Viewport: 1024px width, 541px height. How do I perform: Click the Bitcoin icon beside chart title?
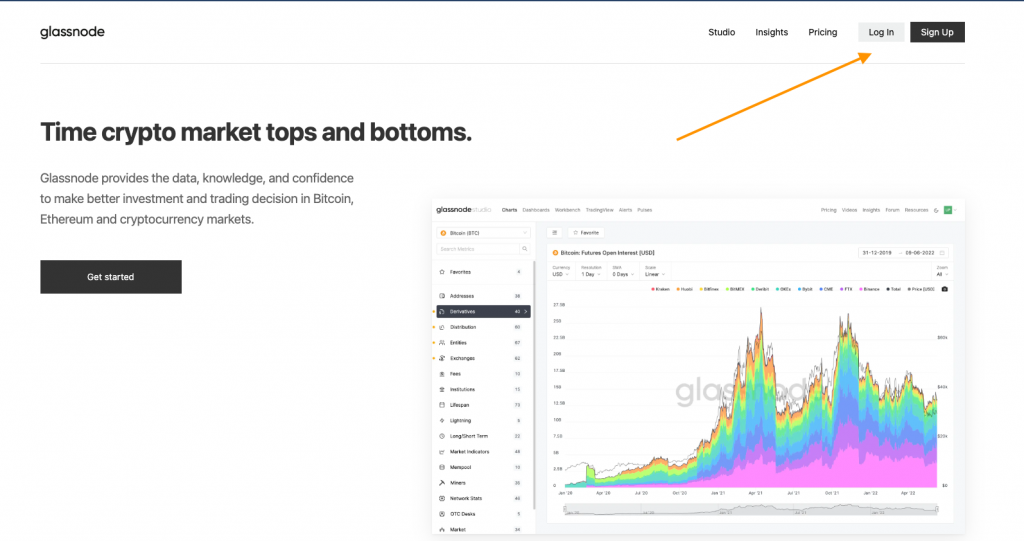556,253
